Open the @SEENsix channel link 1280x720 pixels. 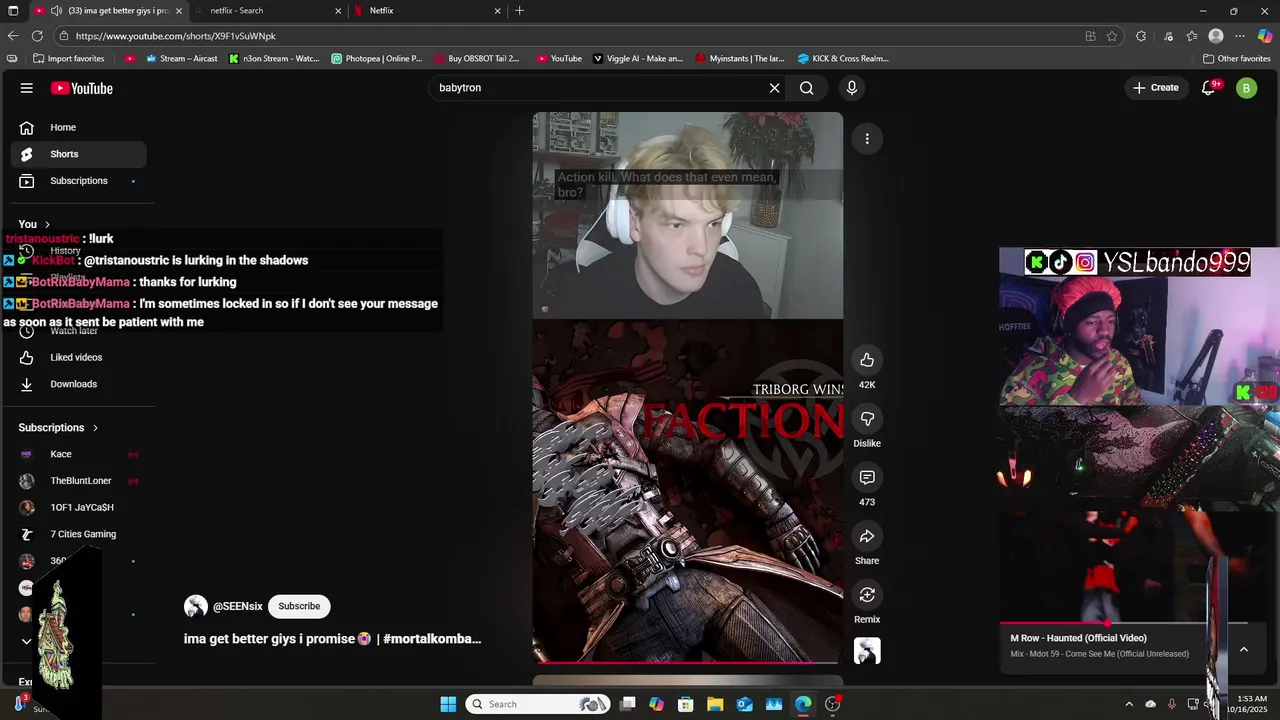pos(238,606)
